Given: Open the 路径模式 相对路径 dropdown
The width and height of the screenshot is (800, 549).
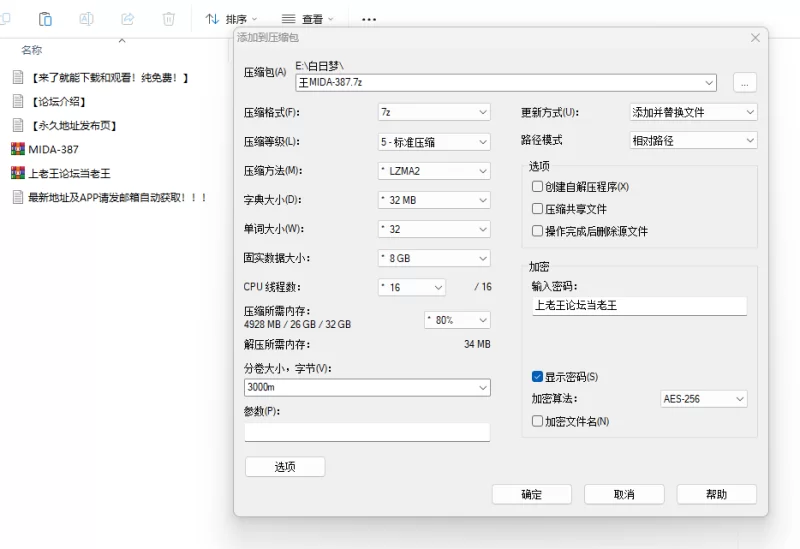Looking at the screenshot, I should (x=693, y=140).
